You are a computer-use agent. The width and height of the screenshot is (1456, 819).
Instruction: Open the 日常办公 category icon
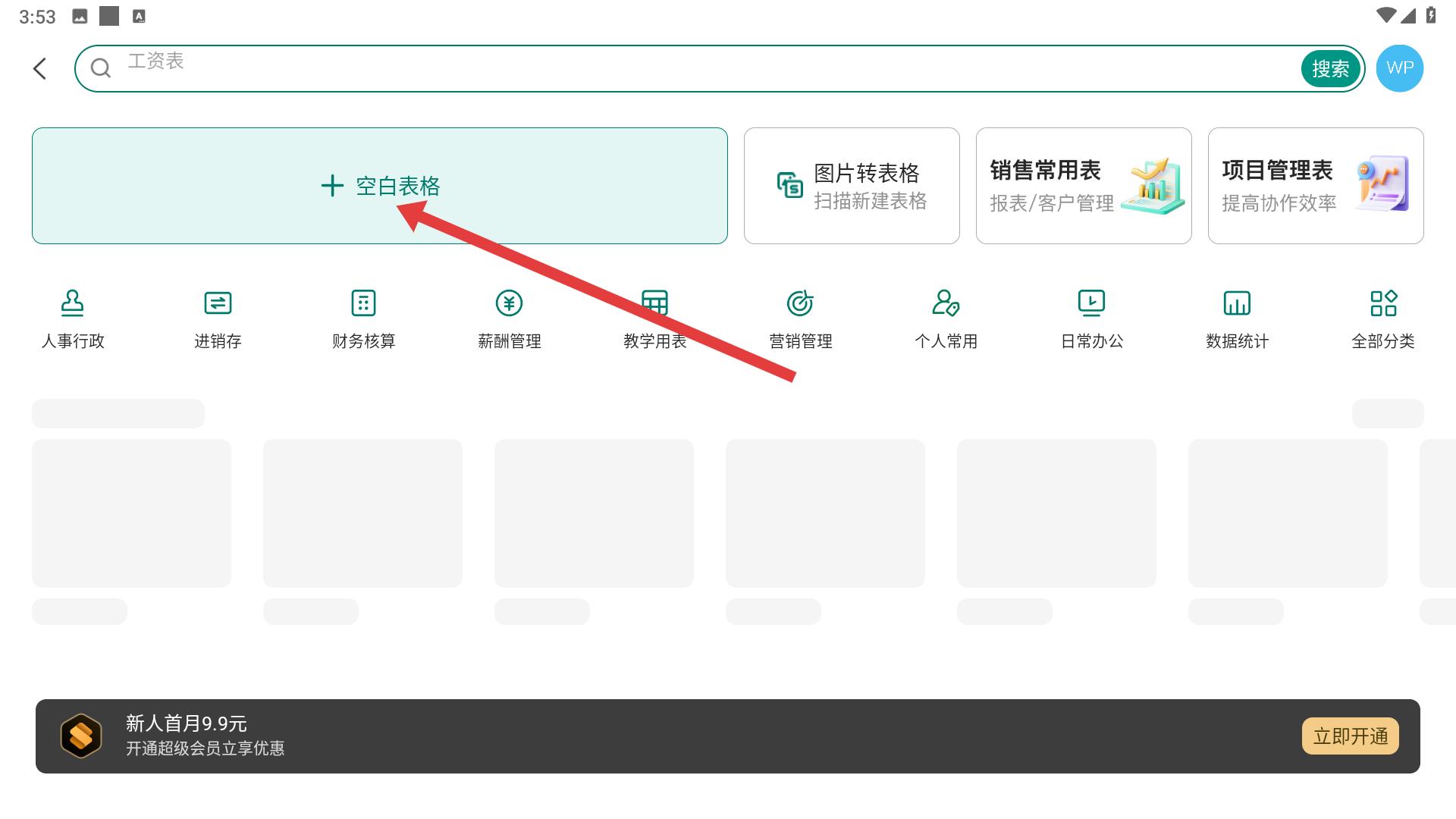click(1091, 303)
